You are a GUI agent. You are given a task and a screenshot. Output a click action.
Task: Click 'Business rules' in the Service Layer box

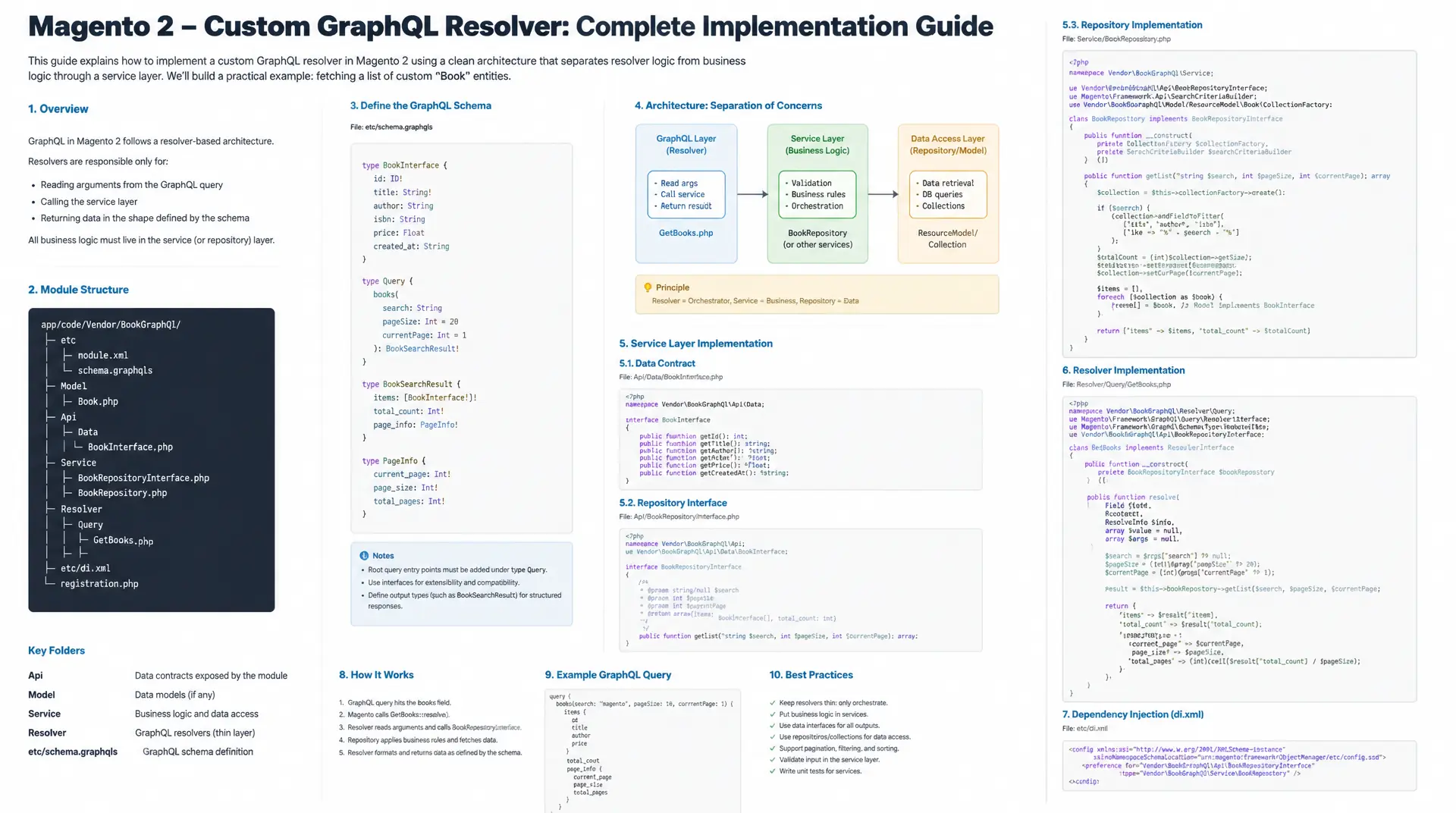click(x=818, y=195)
